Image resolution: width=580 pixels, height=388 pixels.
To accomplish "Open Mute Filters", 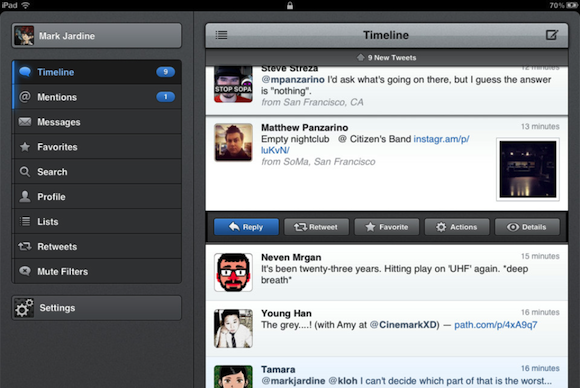I will [97, 271].
